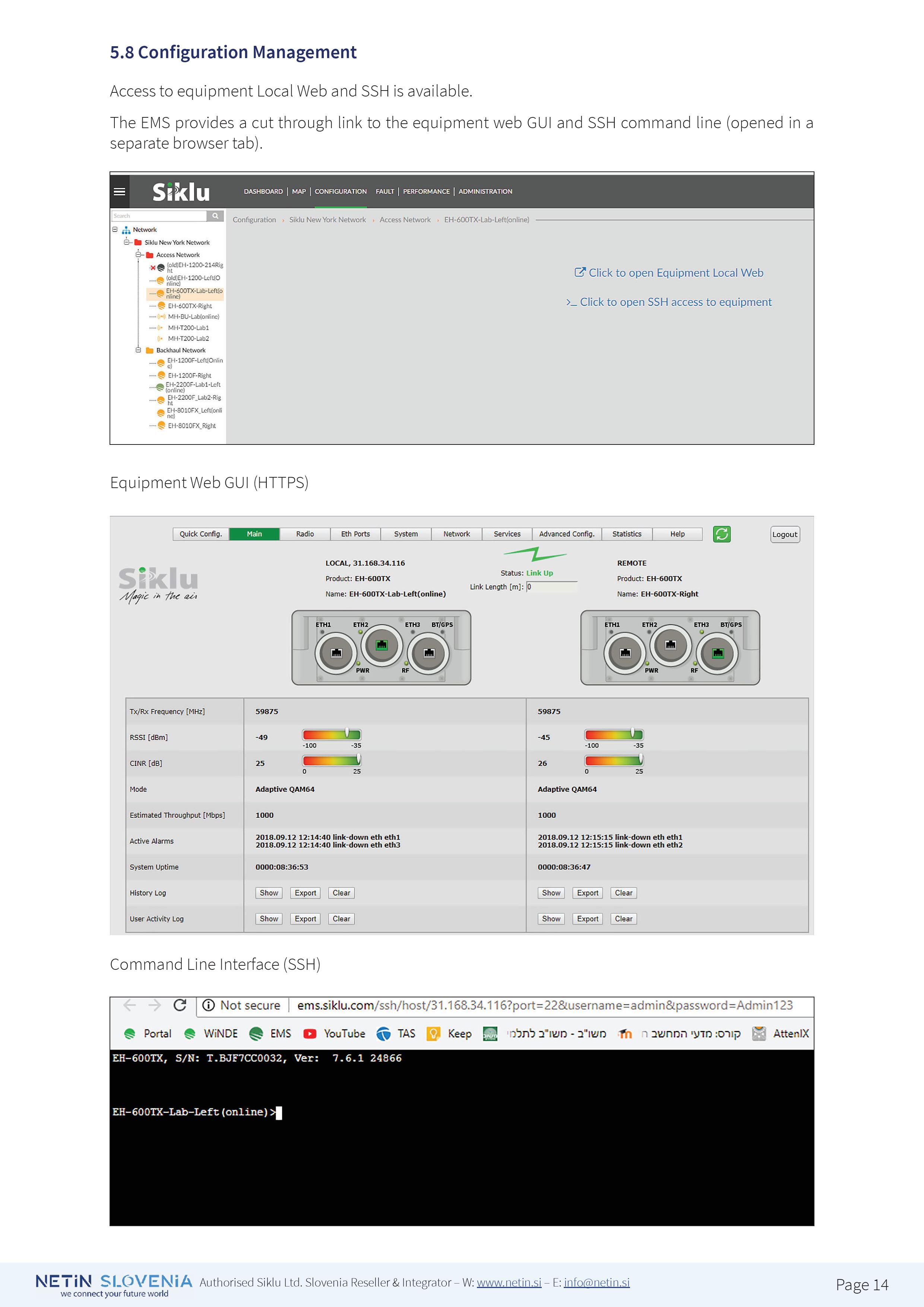Open the hamburger menu icon
The width and height of the screenshot is (924, 1307).
[119, 191]
